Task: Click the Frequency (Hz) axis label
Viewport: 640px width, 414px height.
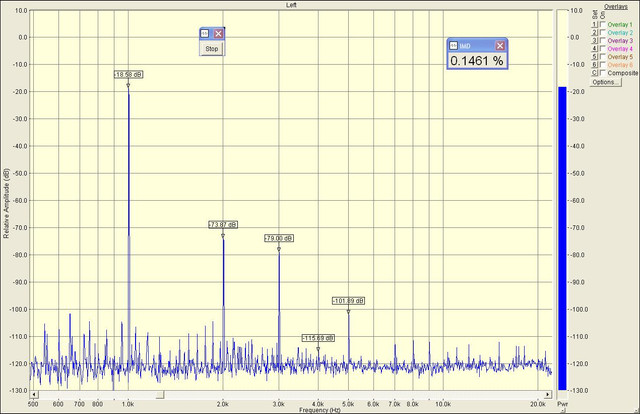Action: tap(320, 410)
